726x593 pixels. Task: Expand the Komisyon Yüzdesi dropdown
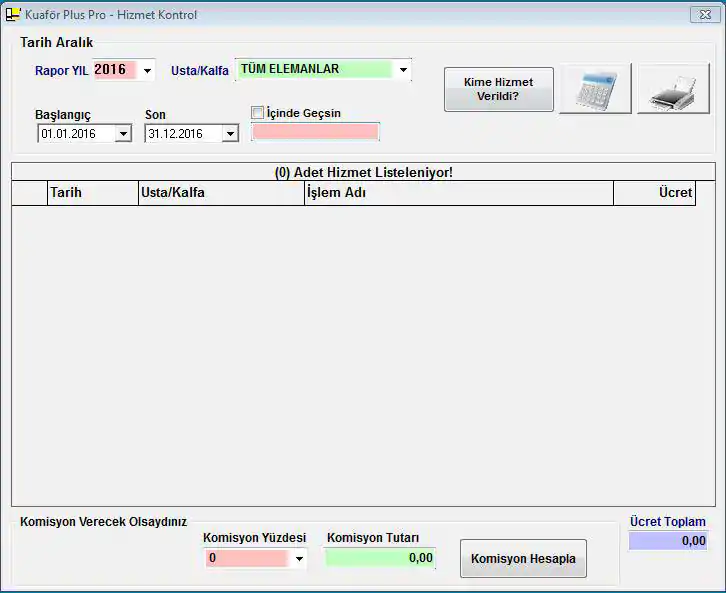[x=298, y=559]
